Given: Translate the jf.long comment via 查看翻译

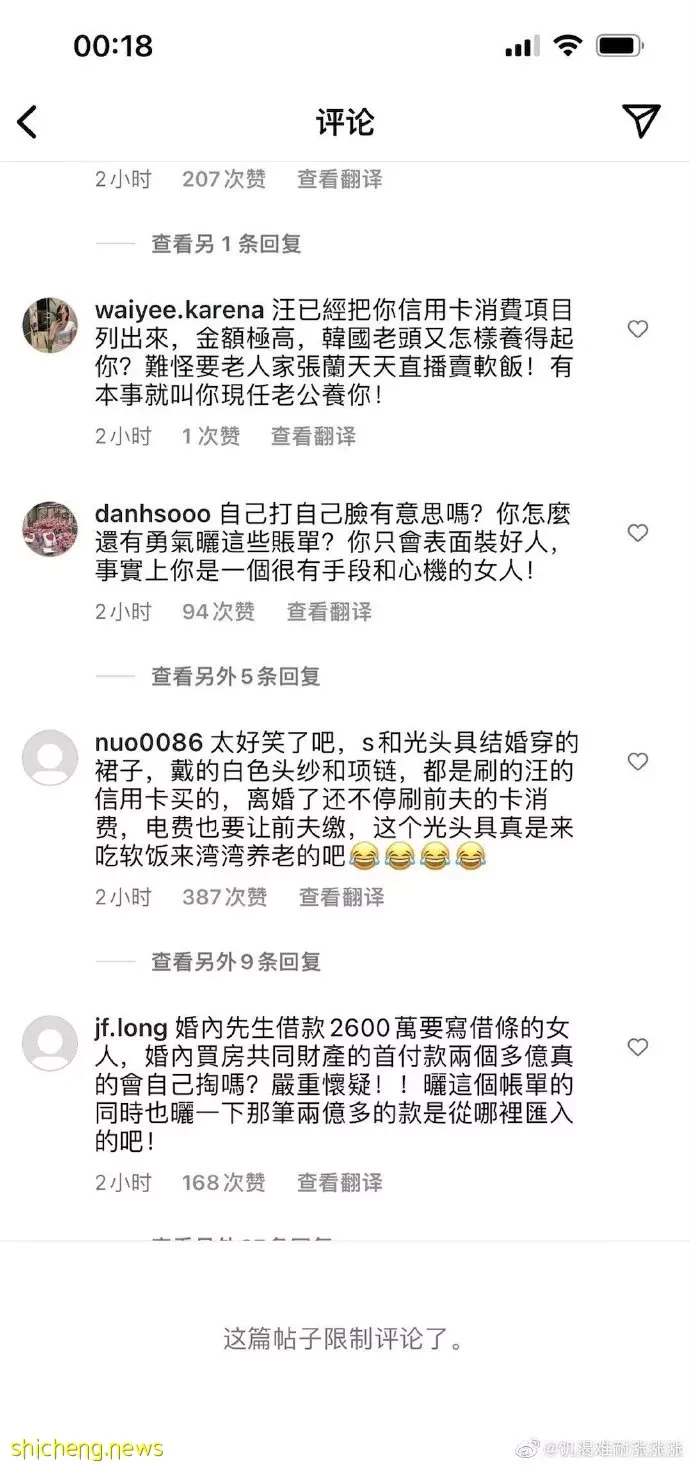Looking at the screenshot, I should (x=340, y=1183).
